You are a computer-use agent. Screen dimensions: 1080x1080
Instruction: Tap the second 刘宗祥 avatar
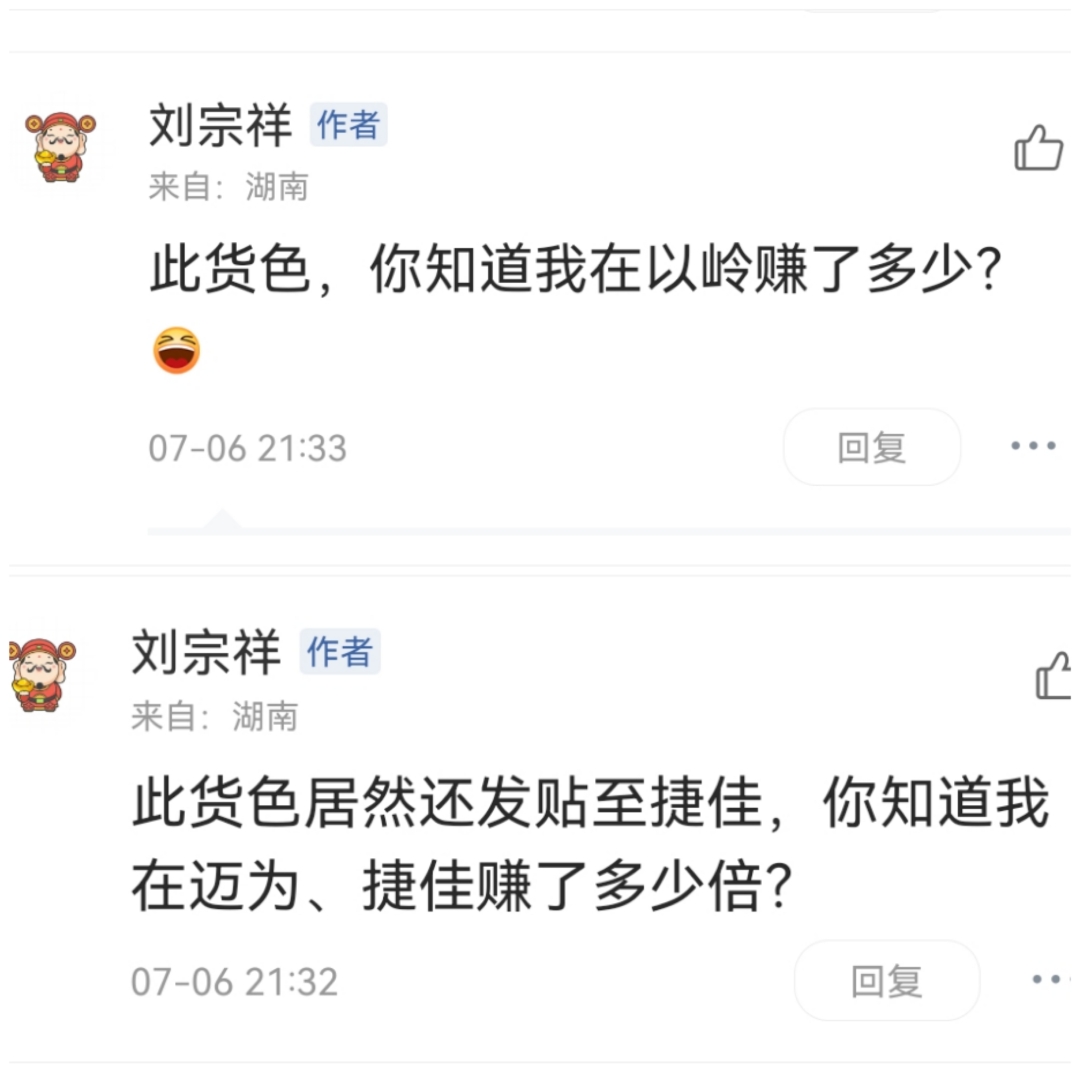(x=42, y=674)
